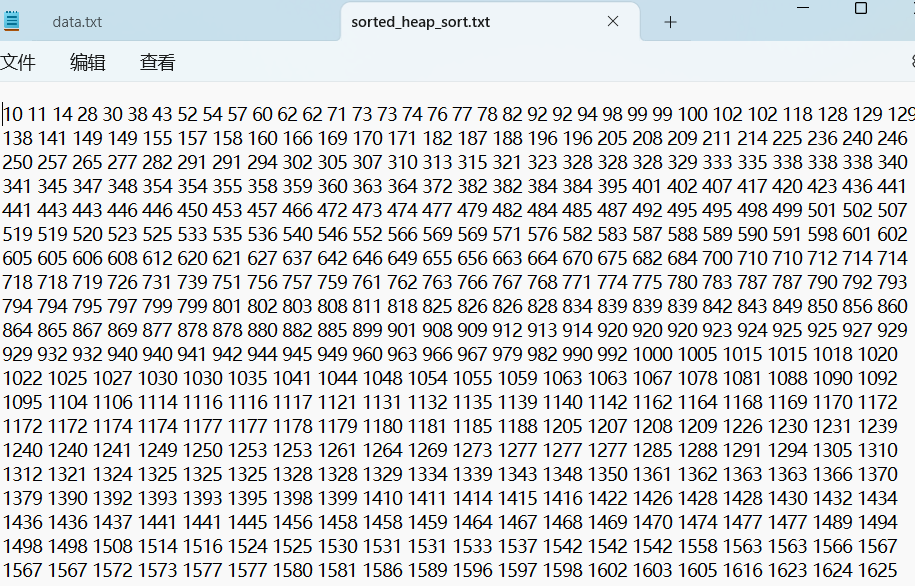The width and height of the screenshot is (915, 586).
Task: Switch to the data.txt tab
Action: [x=77, y=22]
